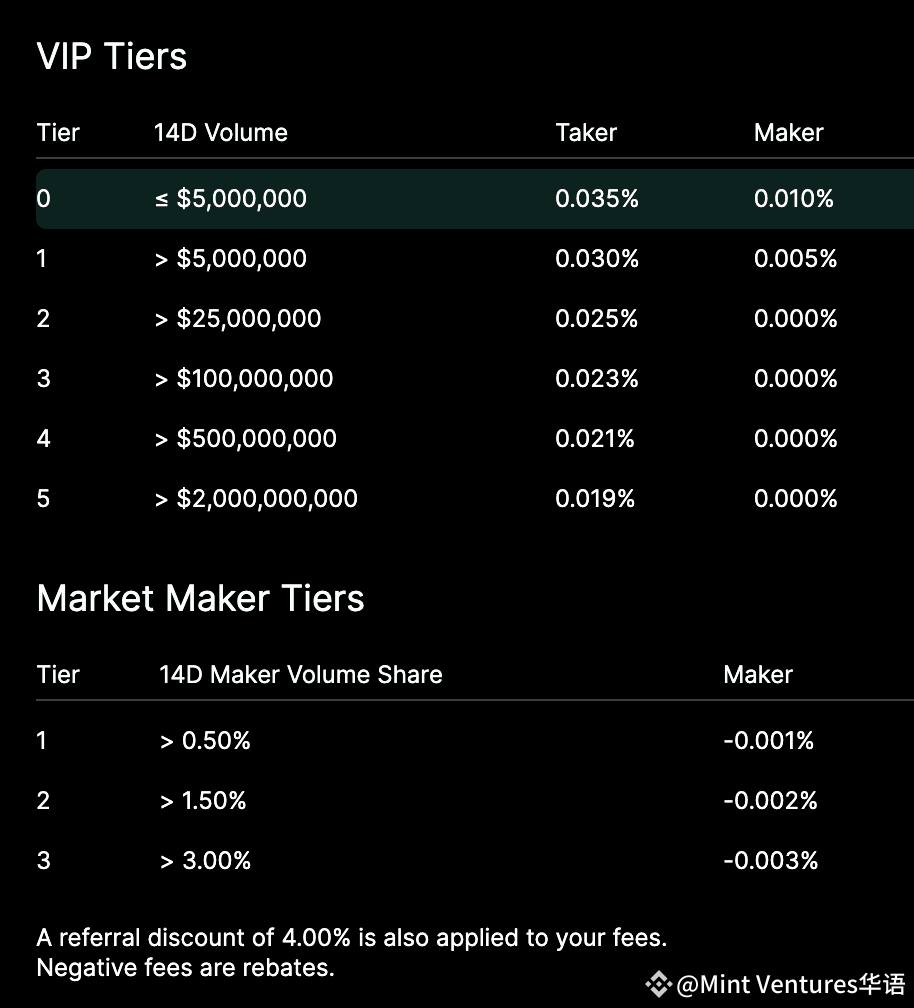Click the > $100,000,000 volume entry

click(x=244, y=379)
